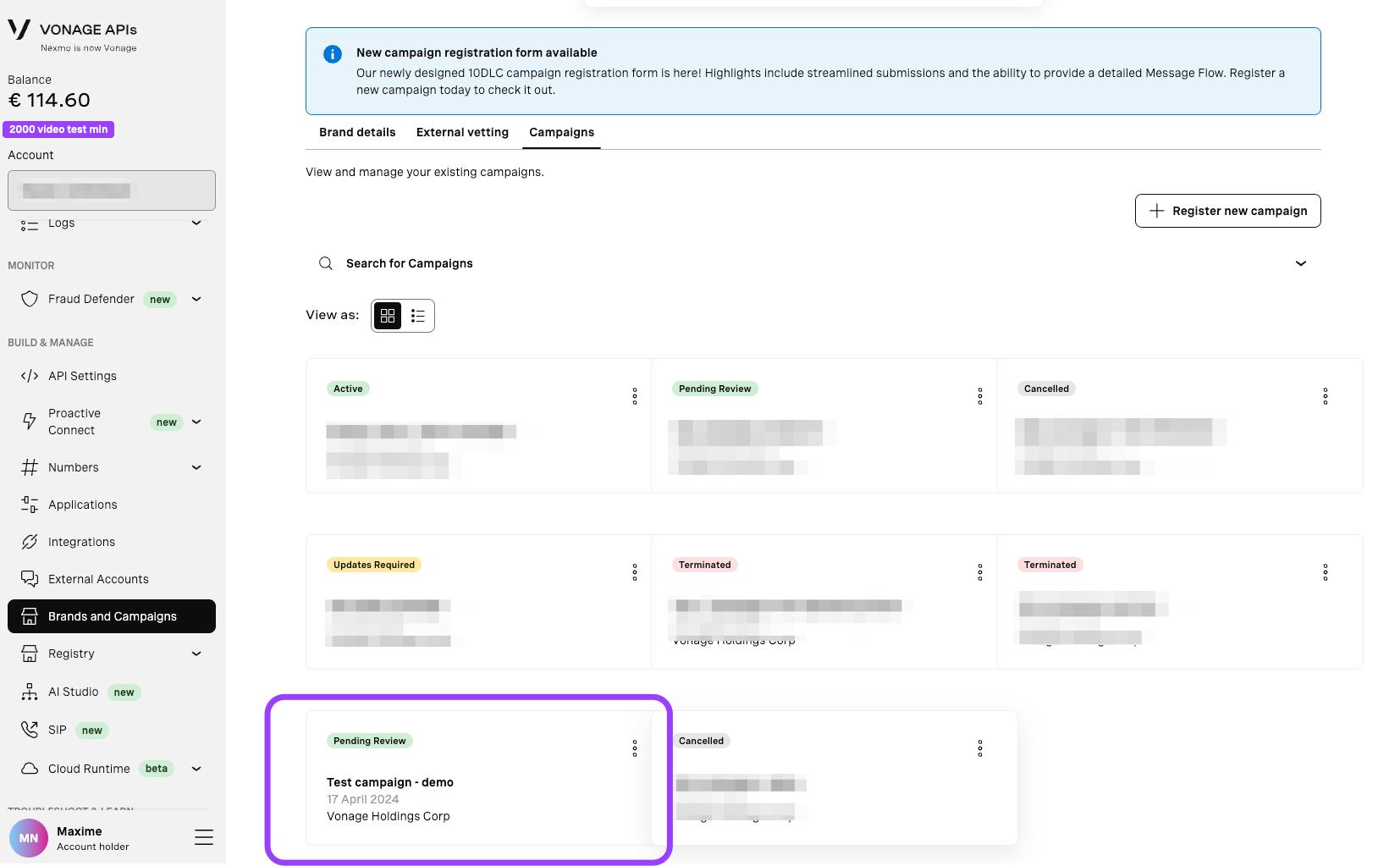Click the SIP phone icon
1400x866 pixels.
click(x=30, y=730)
